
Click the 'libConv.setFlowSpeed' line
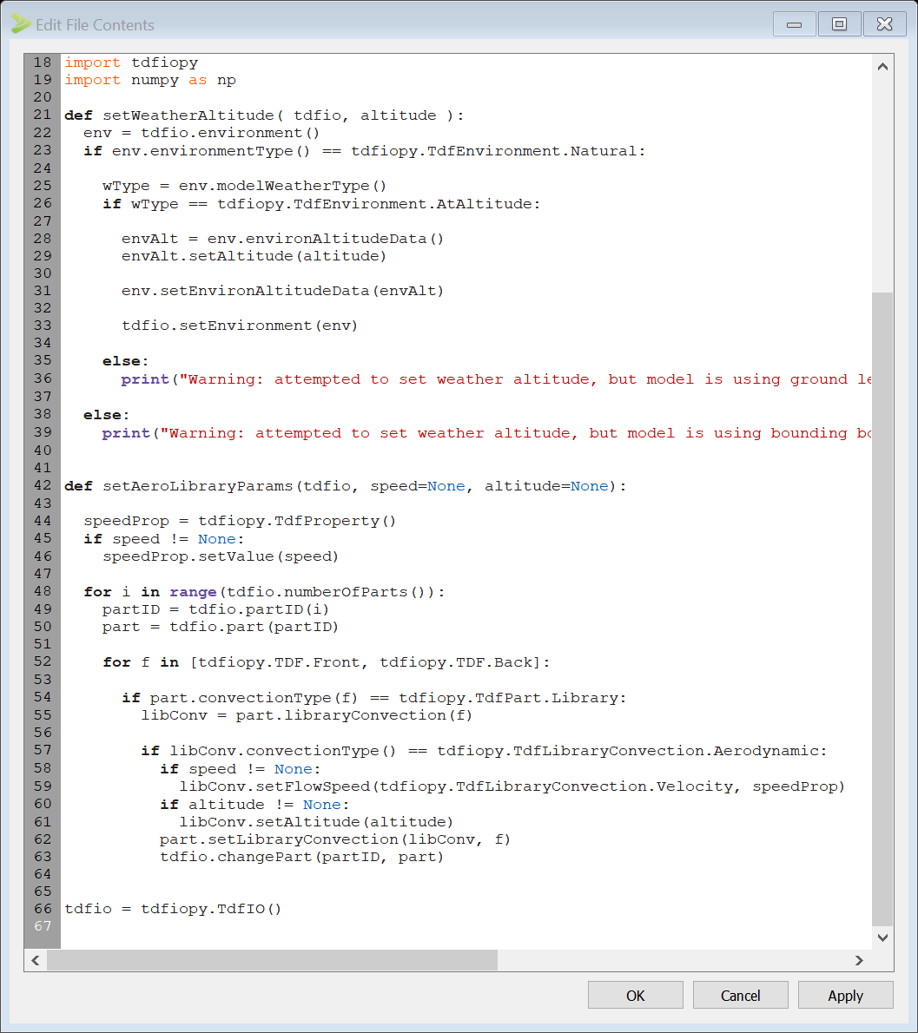tap(512, 787)
